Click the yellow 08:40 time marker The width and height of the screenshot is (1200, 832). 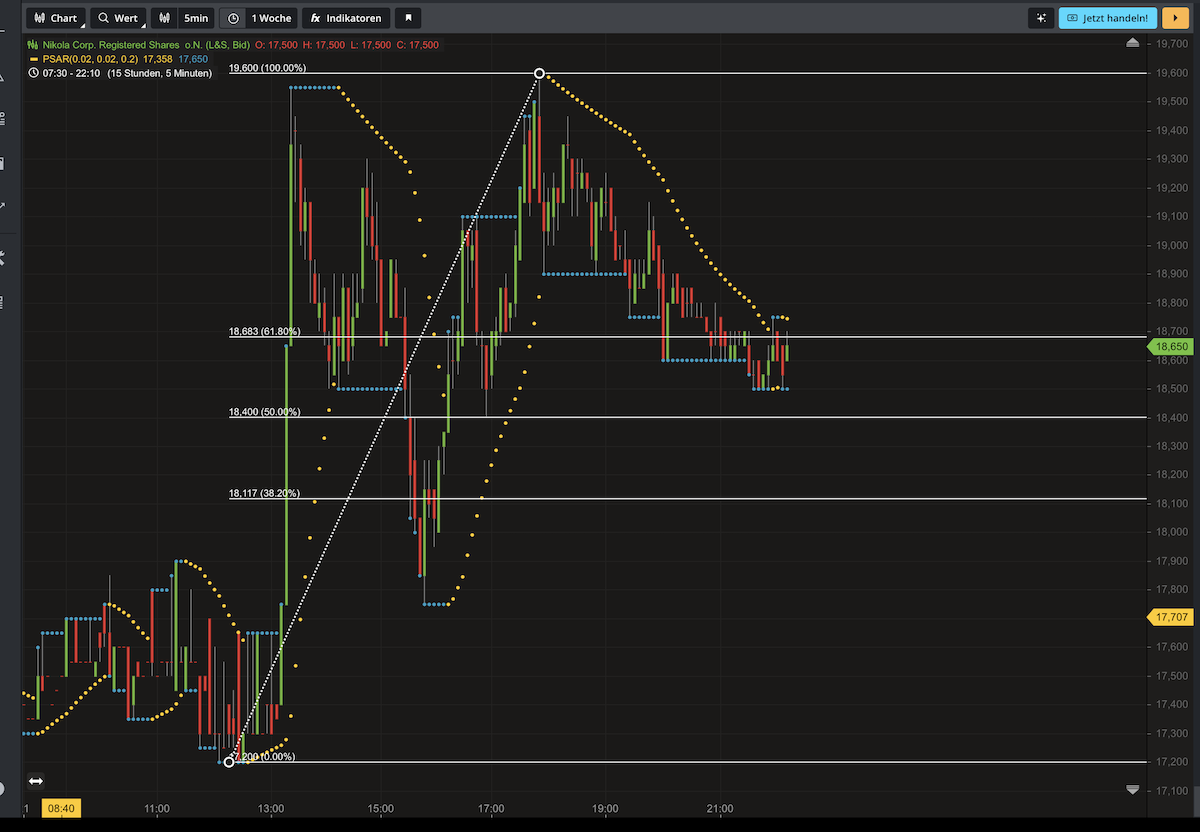click(x=59, y=807)
